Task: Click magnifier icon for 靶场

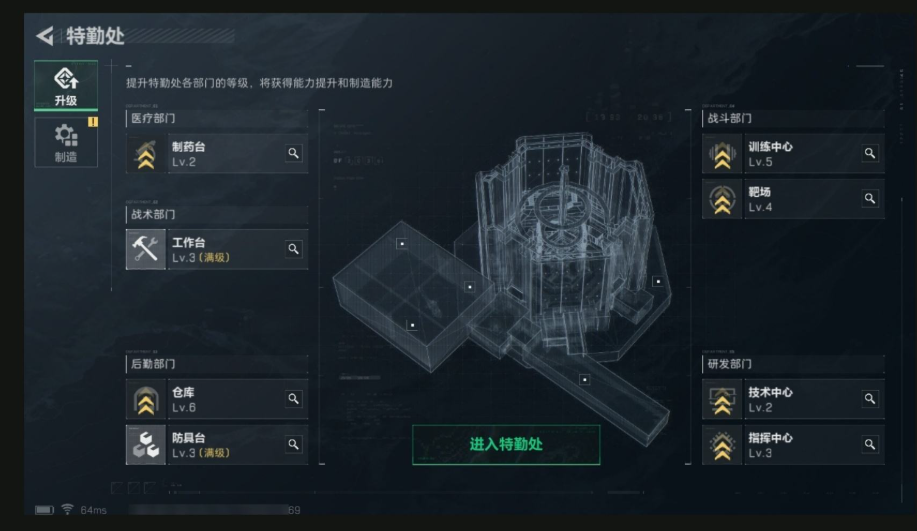Action: click(x=870, y=199)
